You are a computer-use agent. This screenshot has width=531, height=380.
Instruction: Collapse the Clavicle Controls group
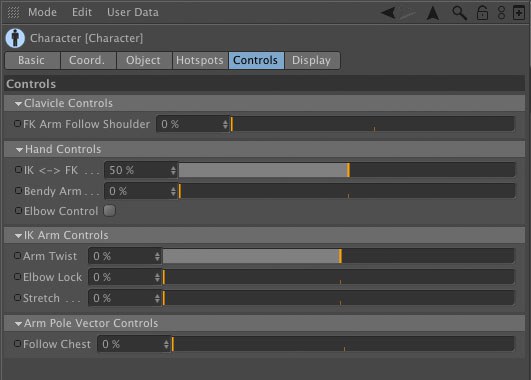(x=19, y=104)
